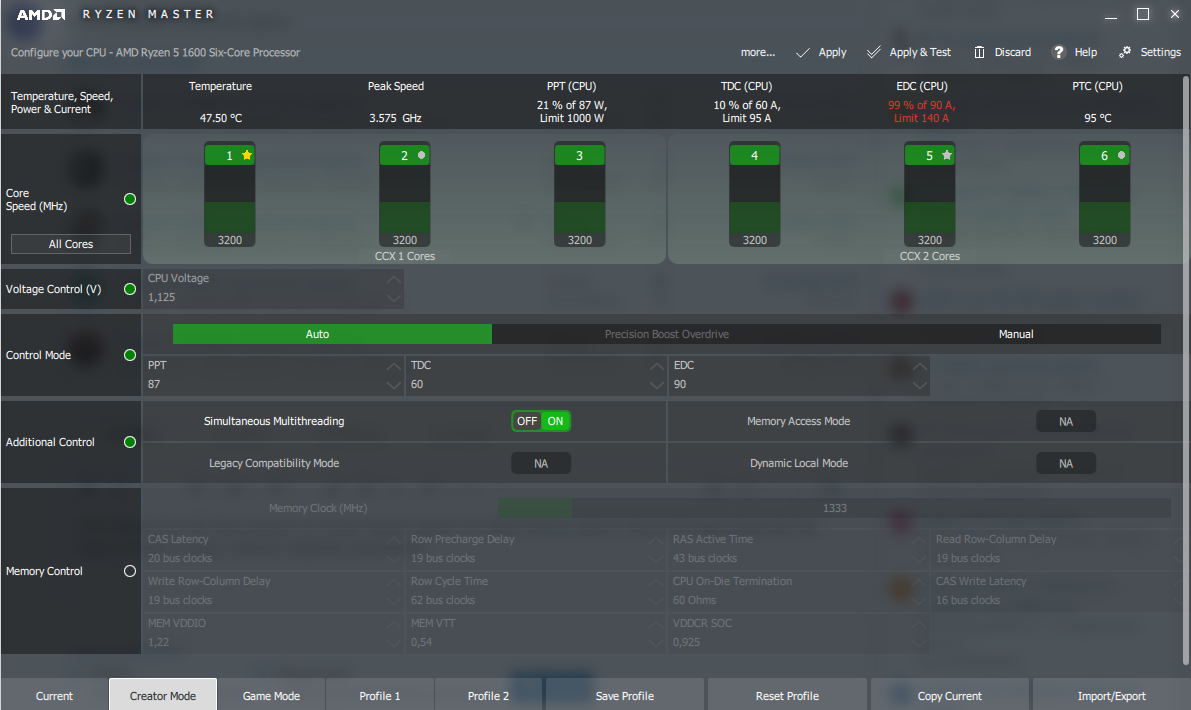Viewport: 1191px width, 710px height.
Task: Click the 3.575 GHz peak speed value
Action: click(395, 118)
